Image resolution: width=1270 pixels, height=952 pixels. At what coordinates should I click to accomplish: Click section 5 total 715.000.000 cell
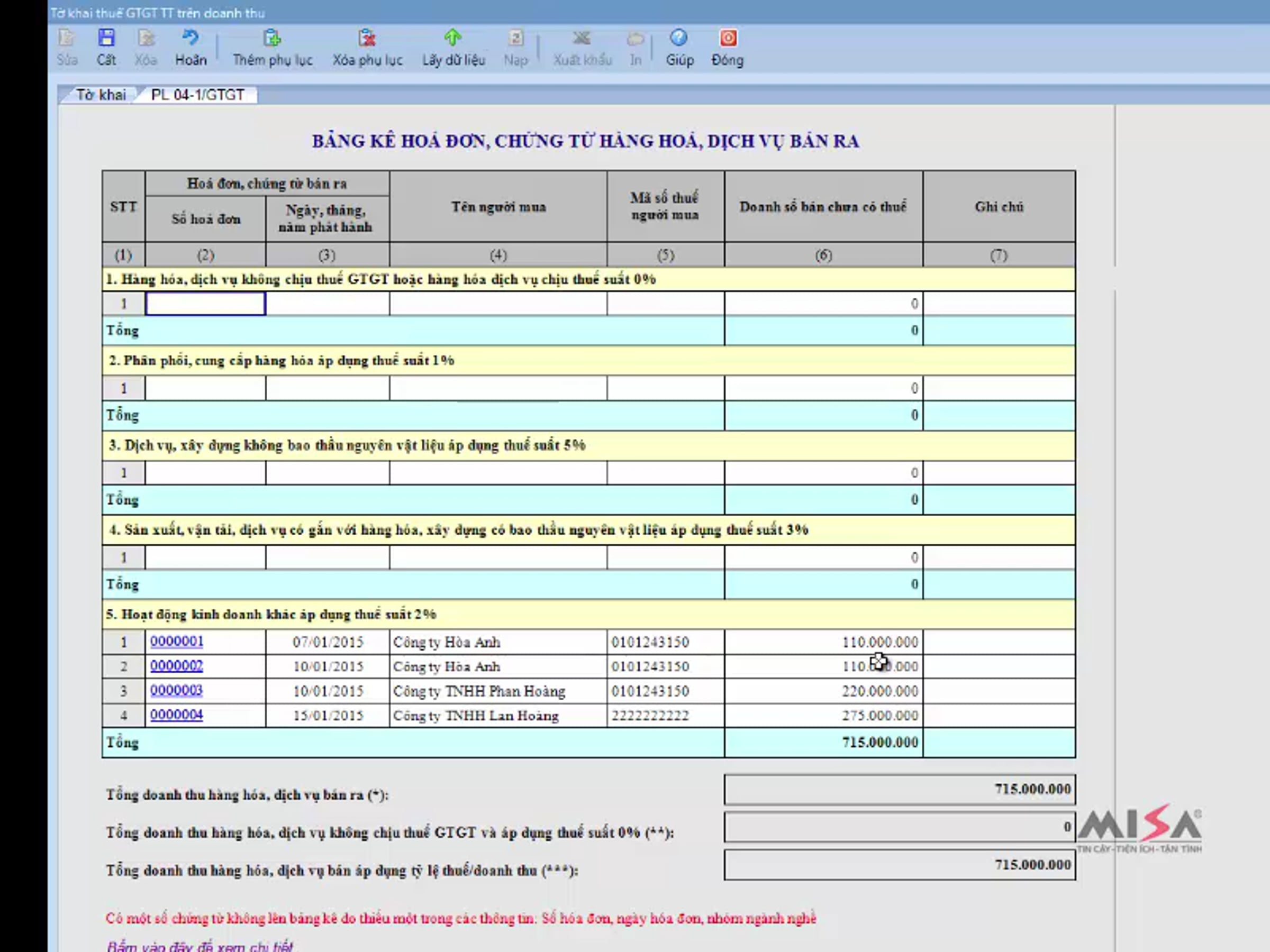tap(823, 743)
